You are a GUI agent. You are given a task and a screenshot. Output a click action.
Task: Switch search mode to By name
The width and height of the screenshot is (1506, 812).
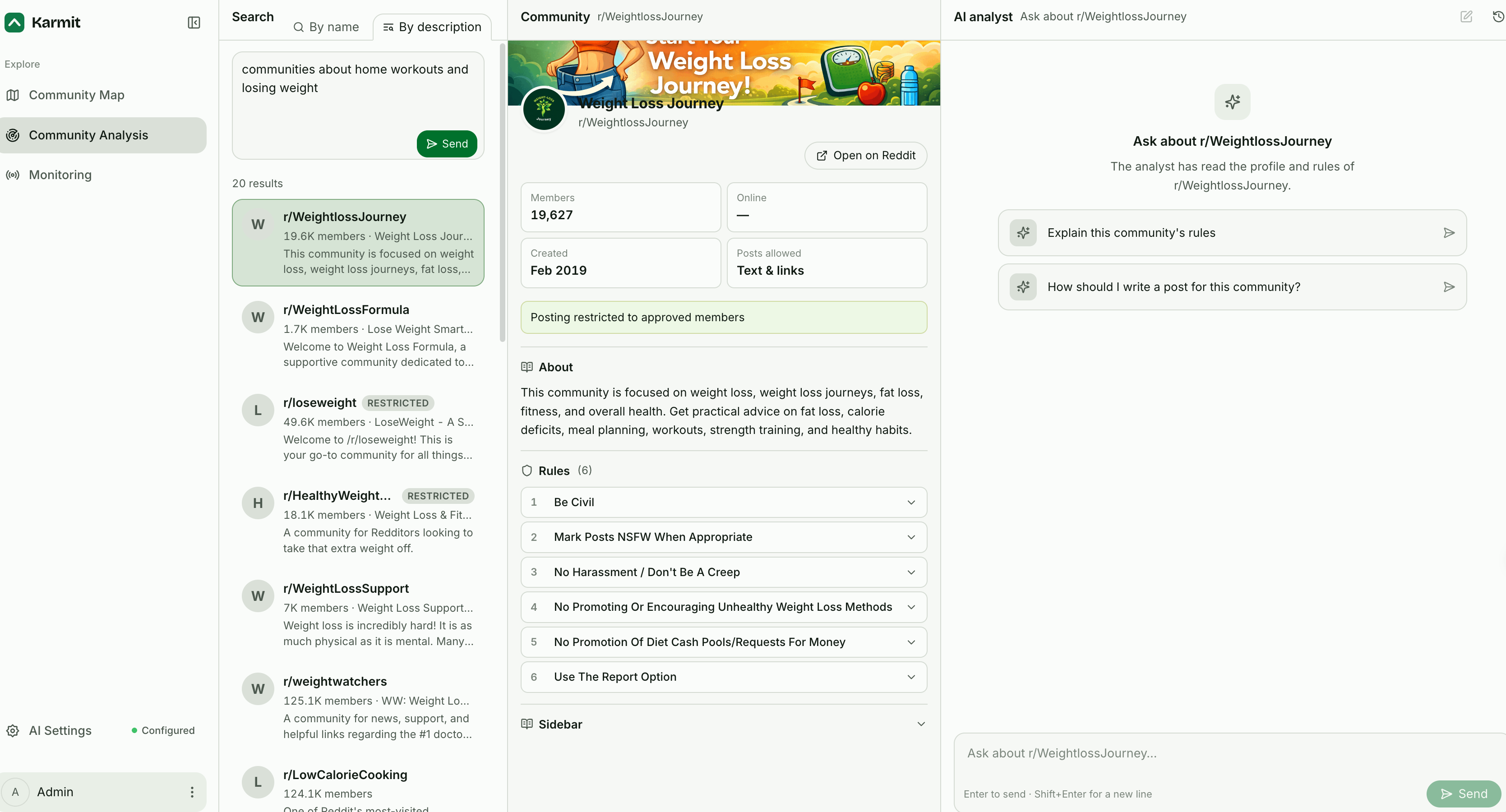tap(326, 27)
